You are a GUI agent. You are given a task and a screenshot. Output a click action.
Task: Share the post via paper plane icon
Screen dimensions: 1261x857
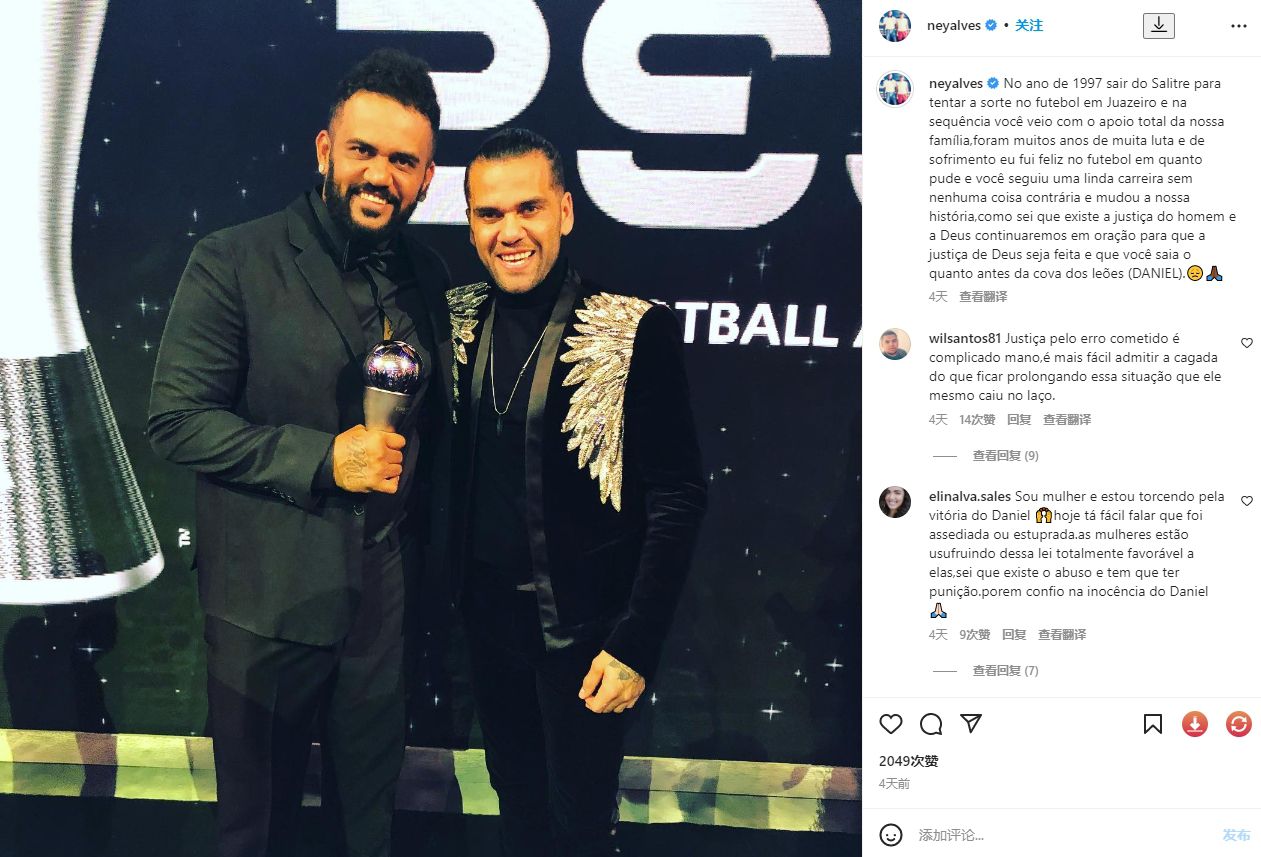click(x=971, y=724)
